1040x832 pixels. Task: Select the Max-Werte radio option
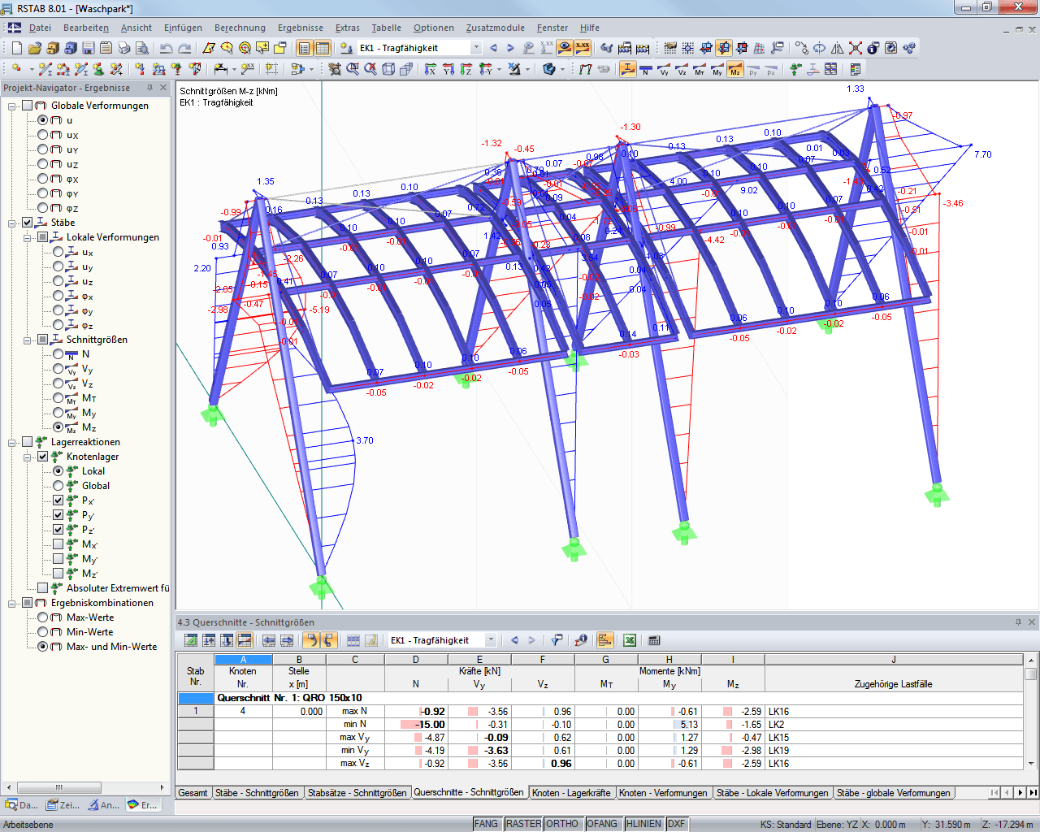(x=42, y=617)
